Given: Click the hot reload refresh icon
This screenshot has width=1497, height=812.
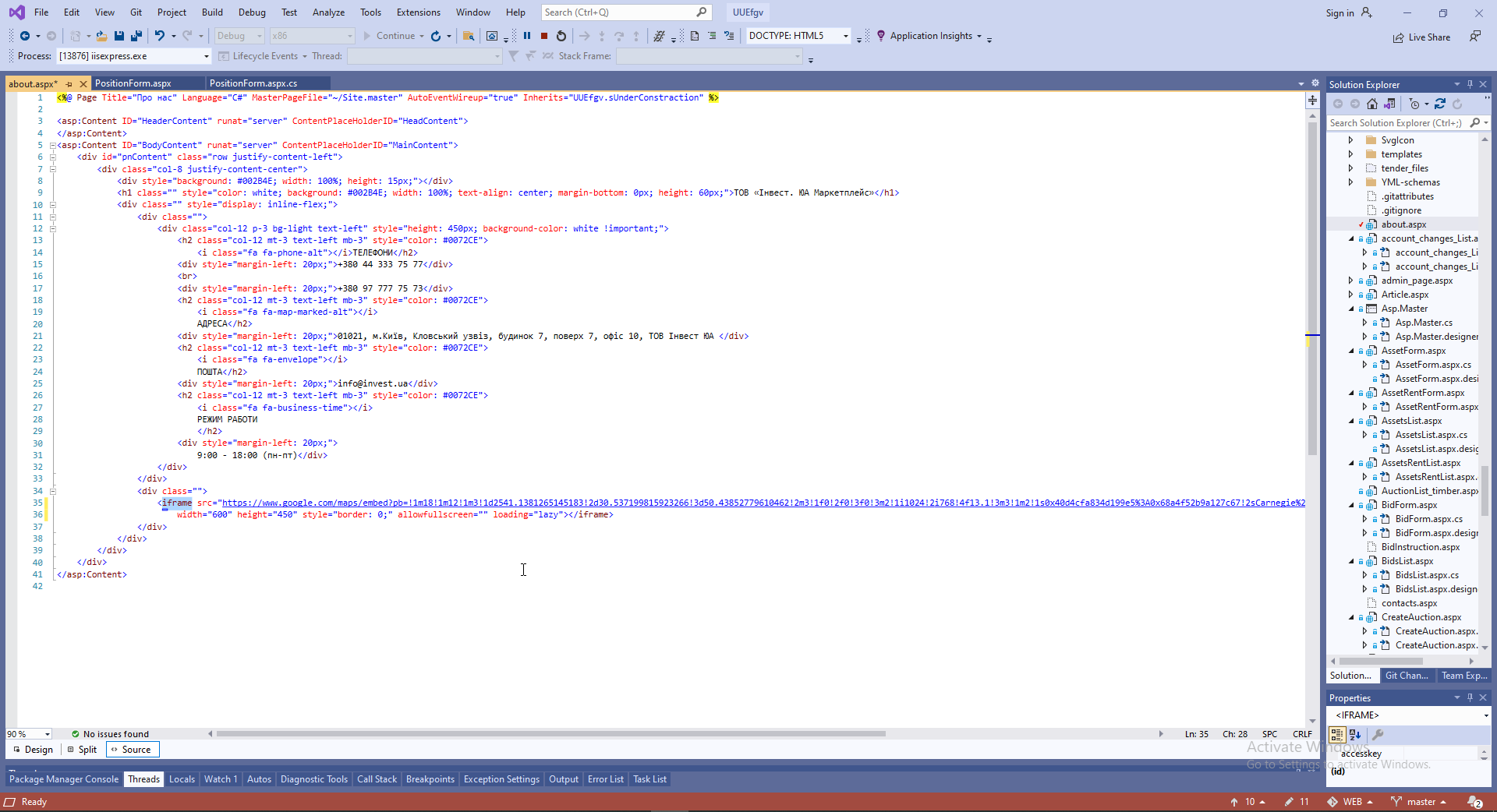Looking at the screenshot, I should coord(436,36).
